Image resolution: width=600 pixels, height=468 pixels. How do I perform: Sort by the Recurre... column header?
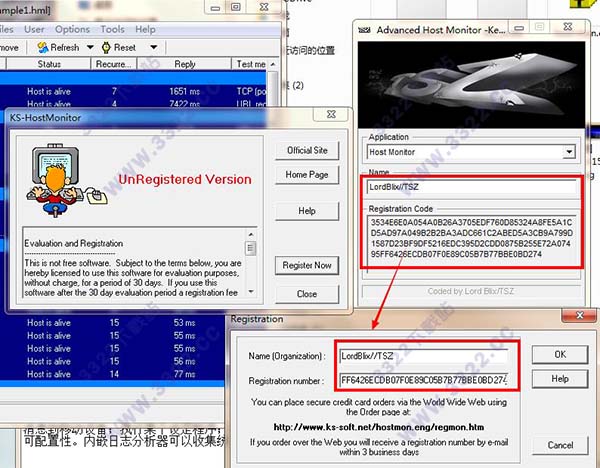pos(114,64)
